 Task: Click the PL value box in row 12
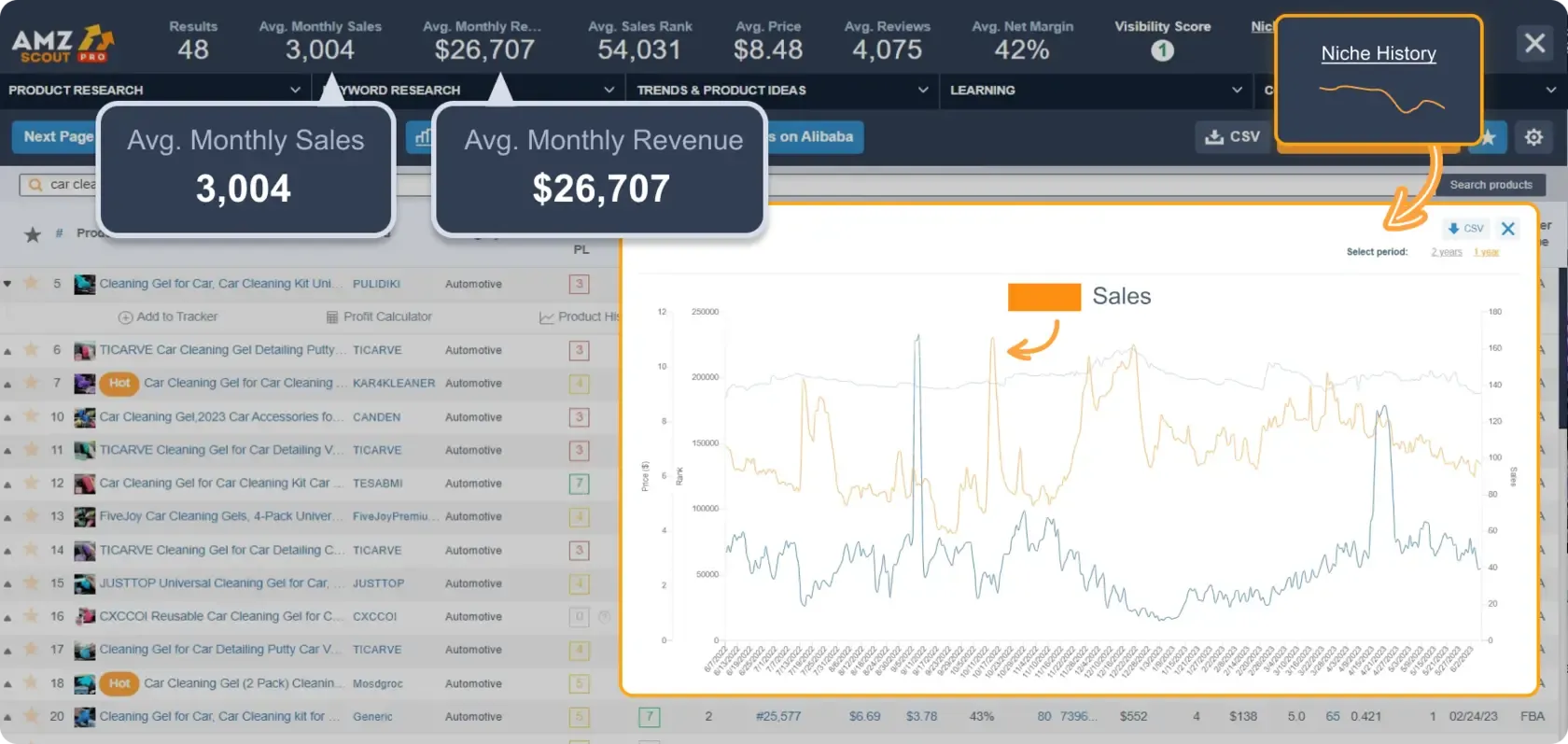pyautogui.click(x=580, y=484)
